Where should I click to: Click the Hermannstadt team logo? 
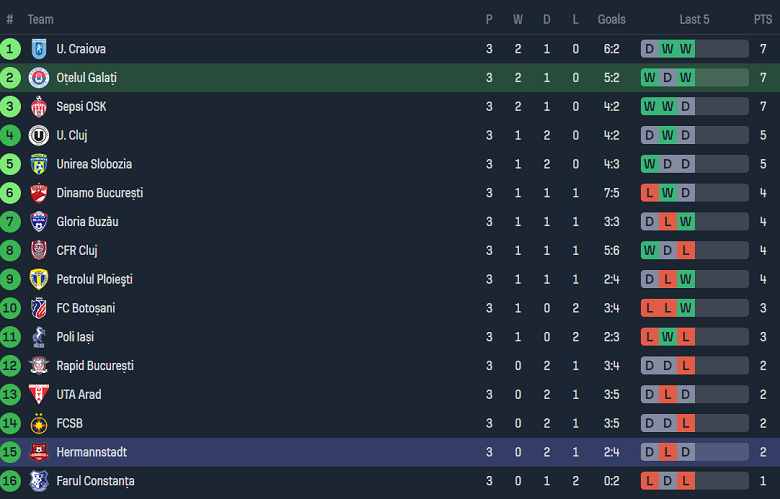(39, 452)
